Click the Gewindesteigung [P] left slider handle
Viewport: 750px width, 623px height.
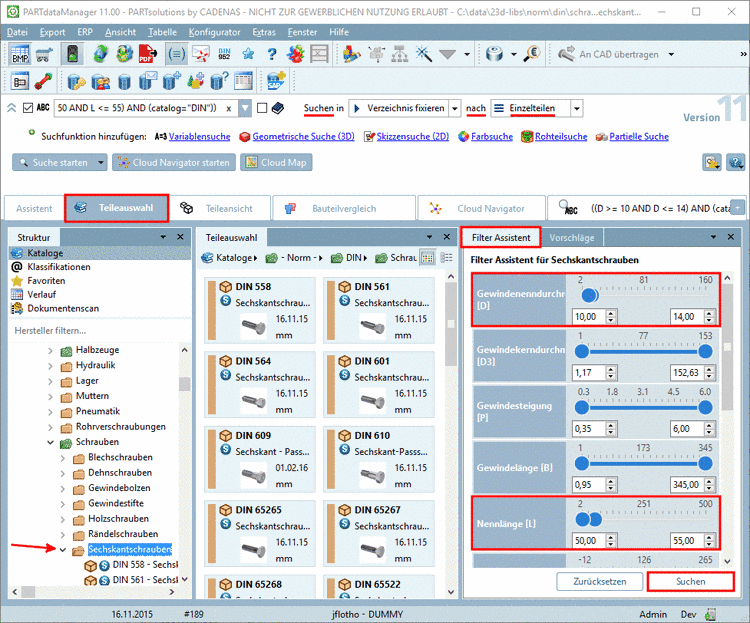coord(582,407)
